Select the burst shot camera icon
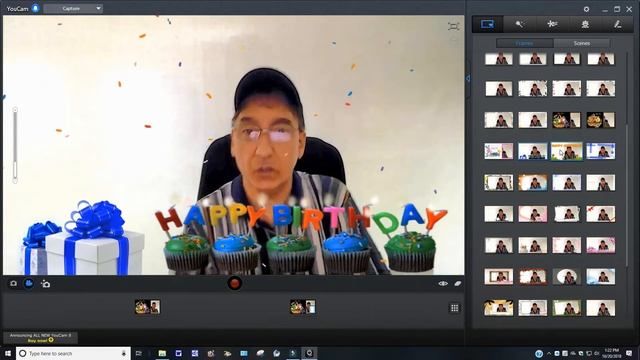This screenshot has width=640, height=360. [x=45, y=283]
